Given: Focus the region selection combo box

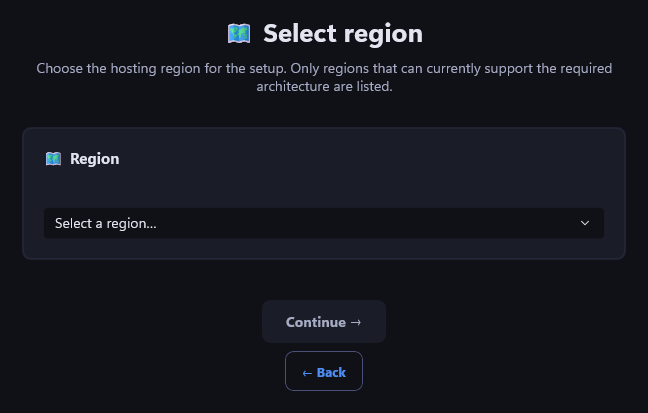Looking at the screenshot, I should click(x=324, y=223).
